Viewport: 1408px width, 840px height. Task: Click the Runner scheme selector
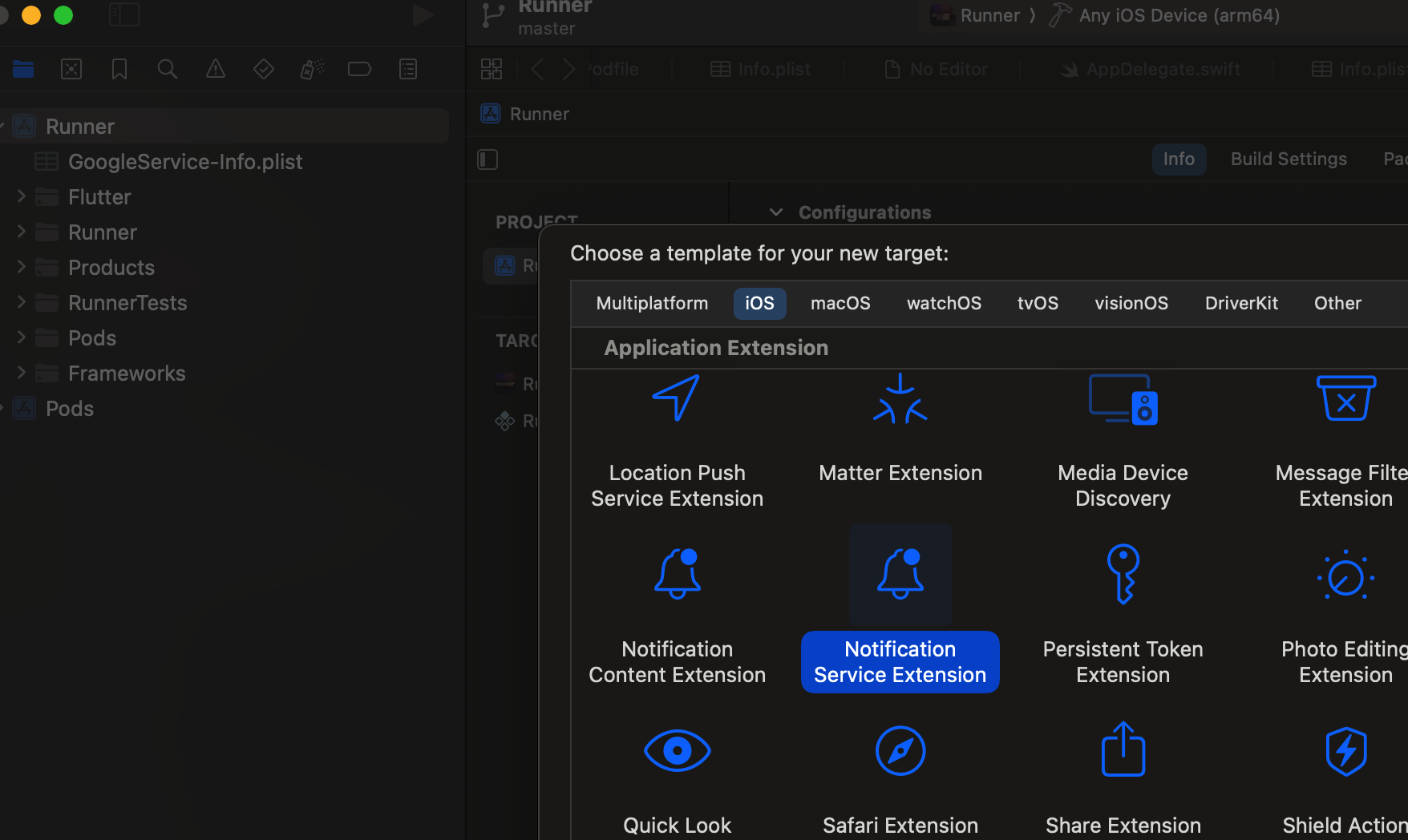(975, 15)
